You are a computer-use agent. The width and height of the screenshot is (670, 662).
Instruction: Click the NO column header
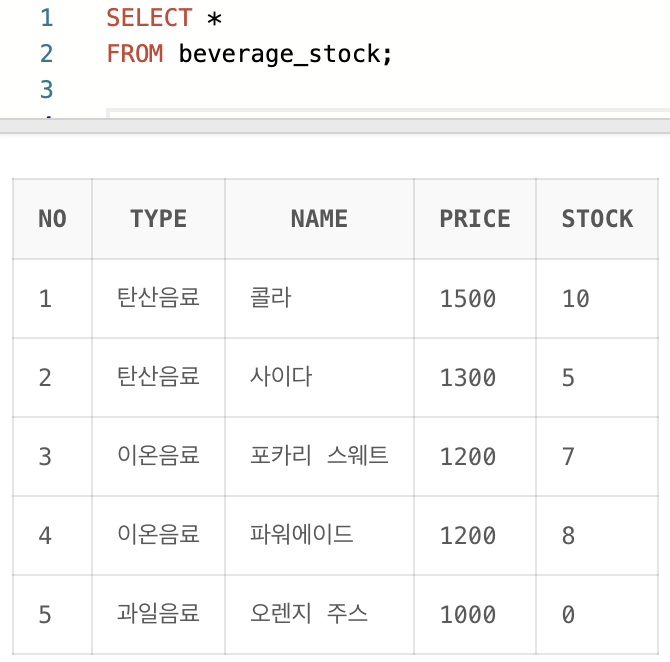[x=52, y=219]
